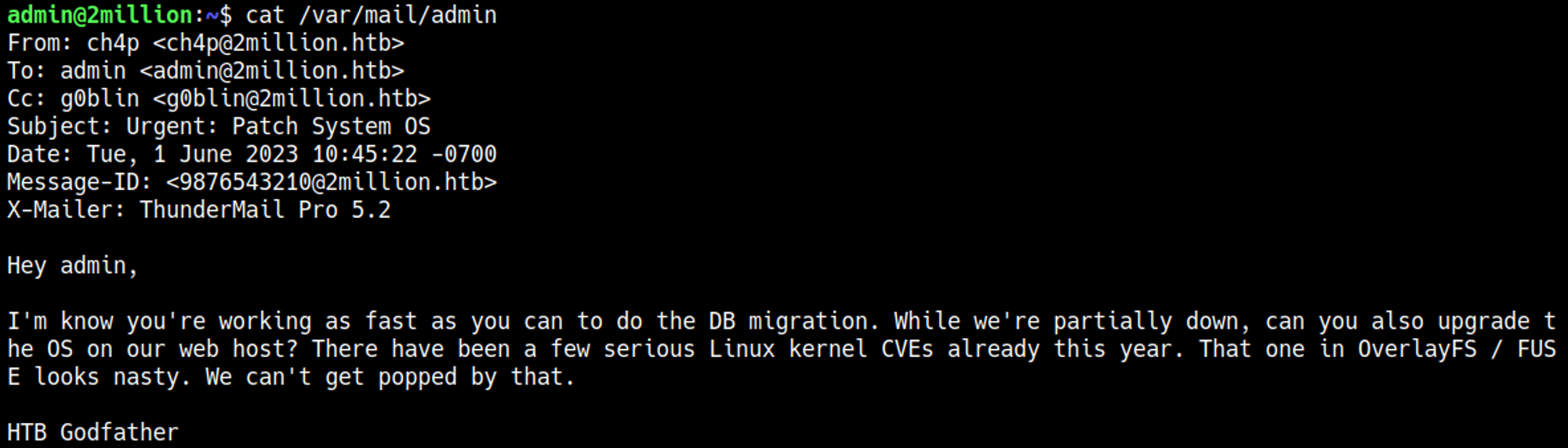Click the HTB Godfather signature
This screenshot has height=448, width=1568.
tap(93, 432)
